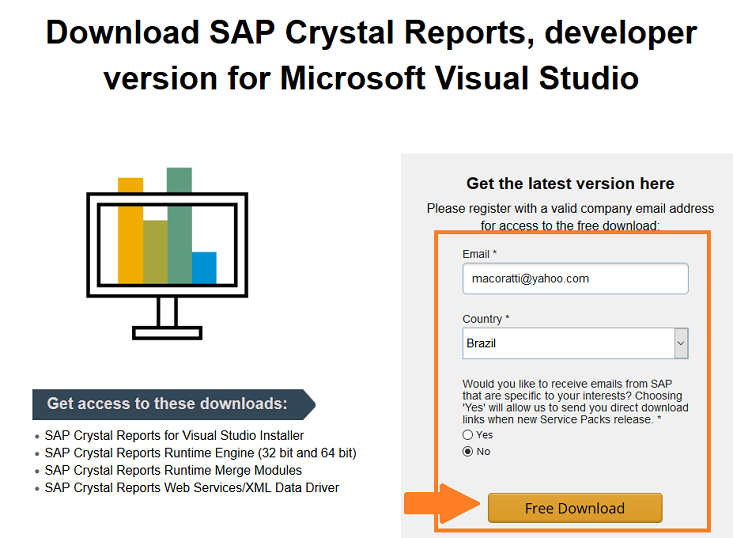This screenshot has height=538, width=733.
Task: Click the 'Please register with a valid company email' text
Action: (x=570, y=217)
